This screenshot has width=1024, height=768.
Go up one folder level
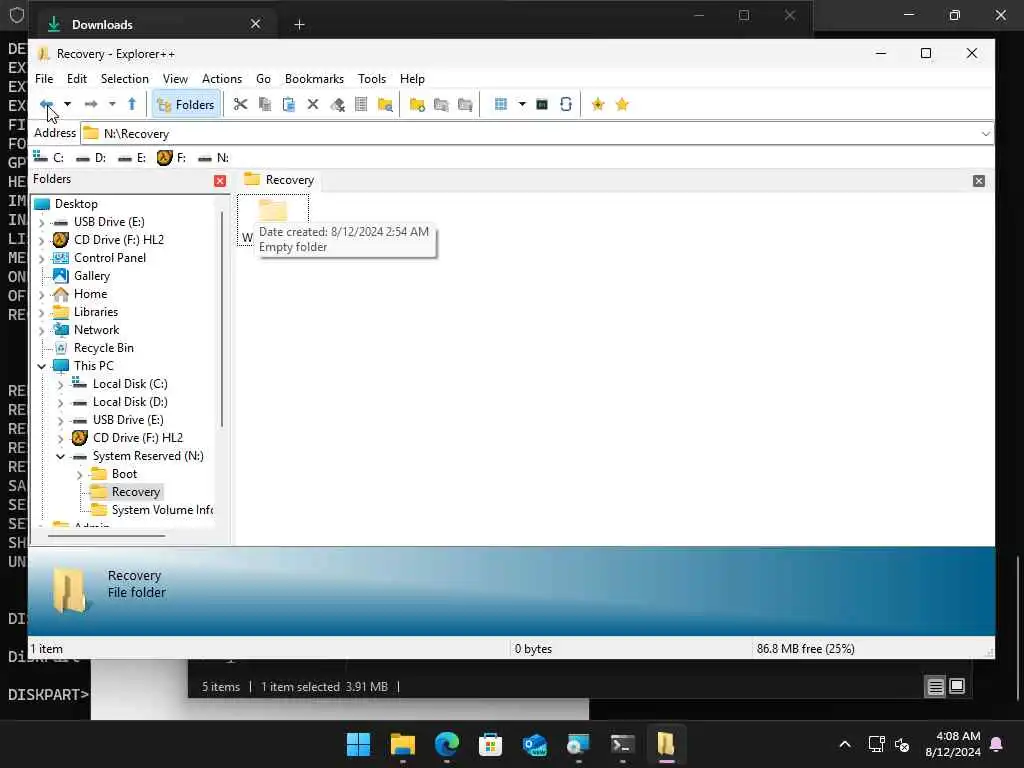click(x=132, y=104)
